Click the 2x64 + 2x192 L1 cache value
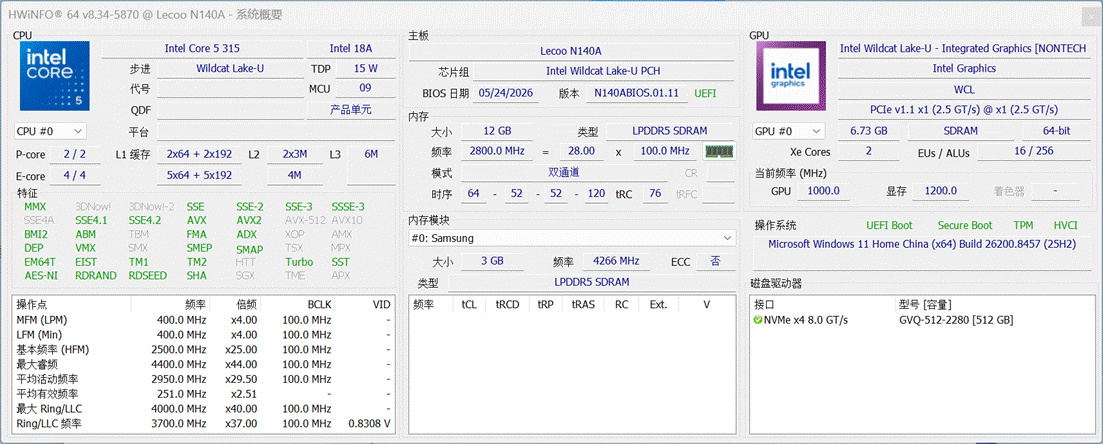1103x444 pixels. click(x=199, y=154)
